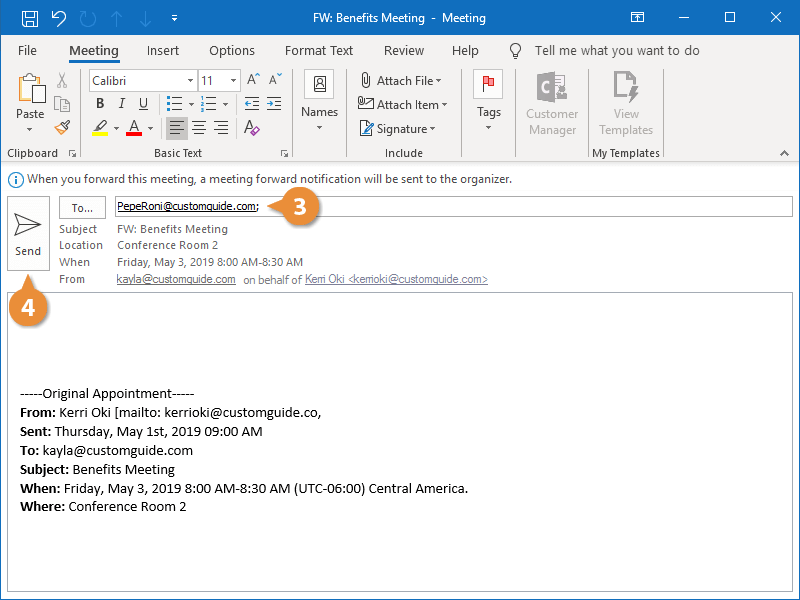Enable center text alignment
The height and width of the screenshot is (600, 800).
[199, 128]
